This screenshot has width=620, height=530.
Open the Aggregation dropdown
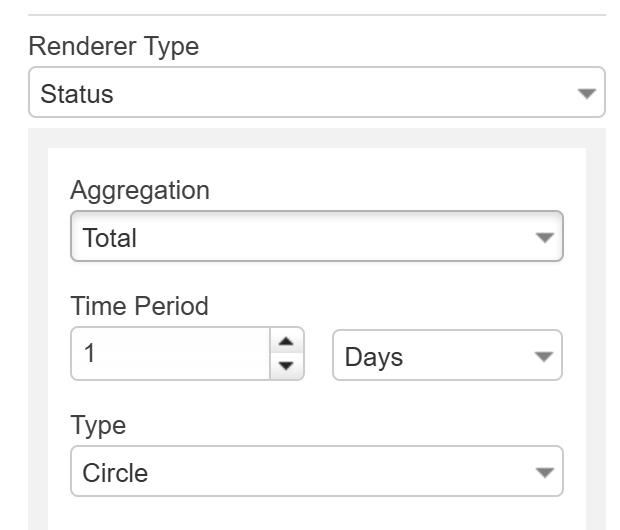[x=316, y=238]
